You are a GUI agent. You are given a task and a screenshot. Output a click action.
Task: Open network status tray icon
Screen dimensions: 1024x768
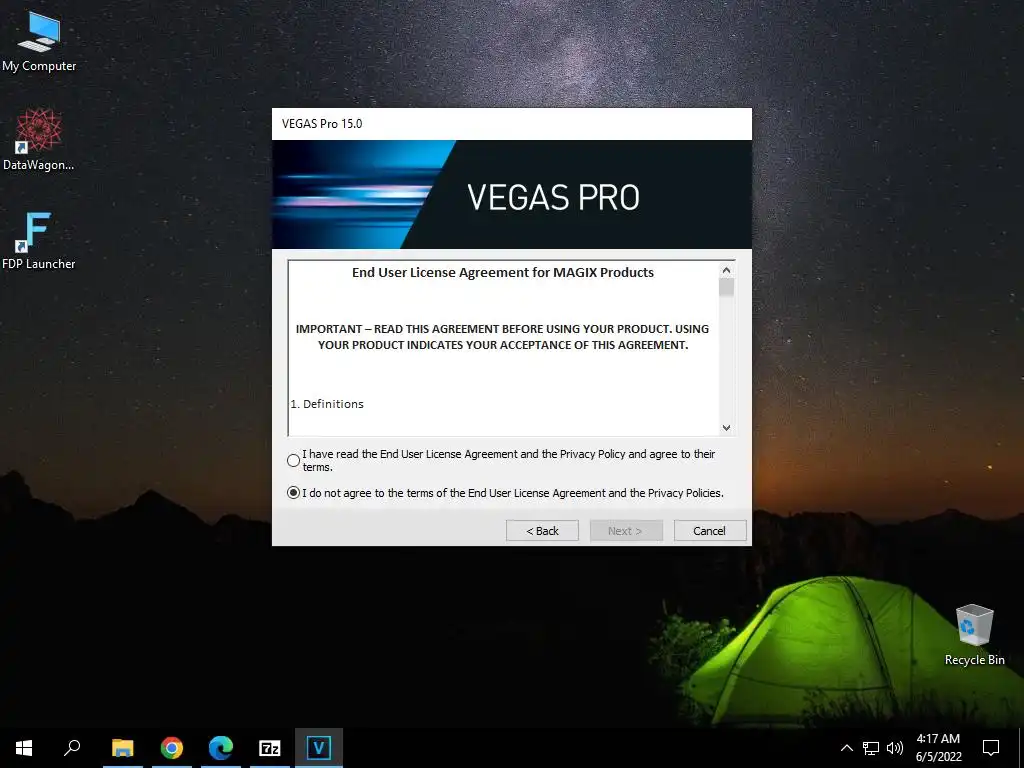point(871,748)
